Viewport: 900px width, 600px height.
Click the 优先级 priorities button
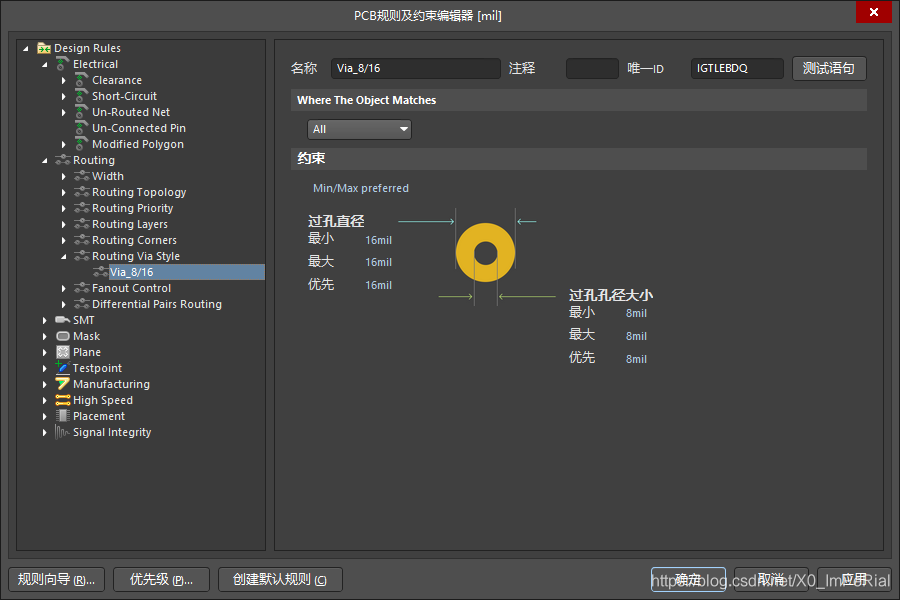[161, 579]
